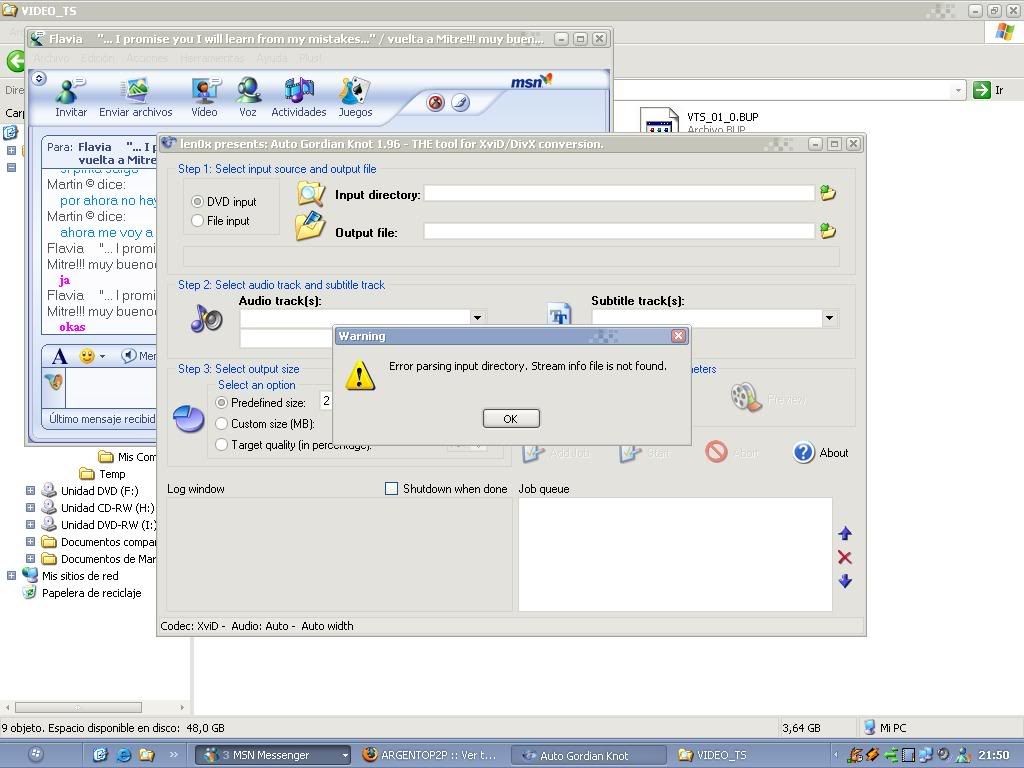Click OK in the Warning dialog
The height and width of the screenshot is (768, 1024).
[x=511, y=419]
